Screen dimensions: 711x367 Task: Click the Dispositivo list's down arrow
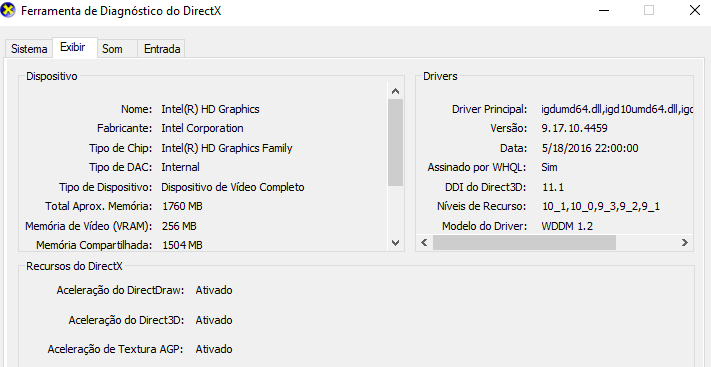(395, 243)
